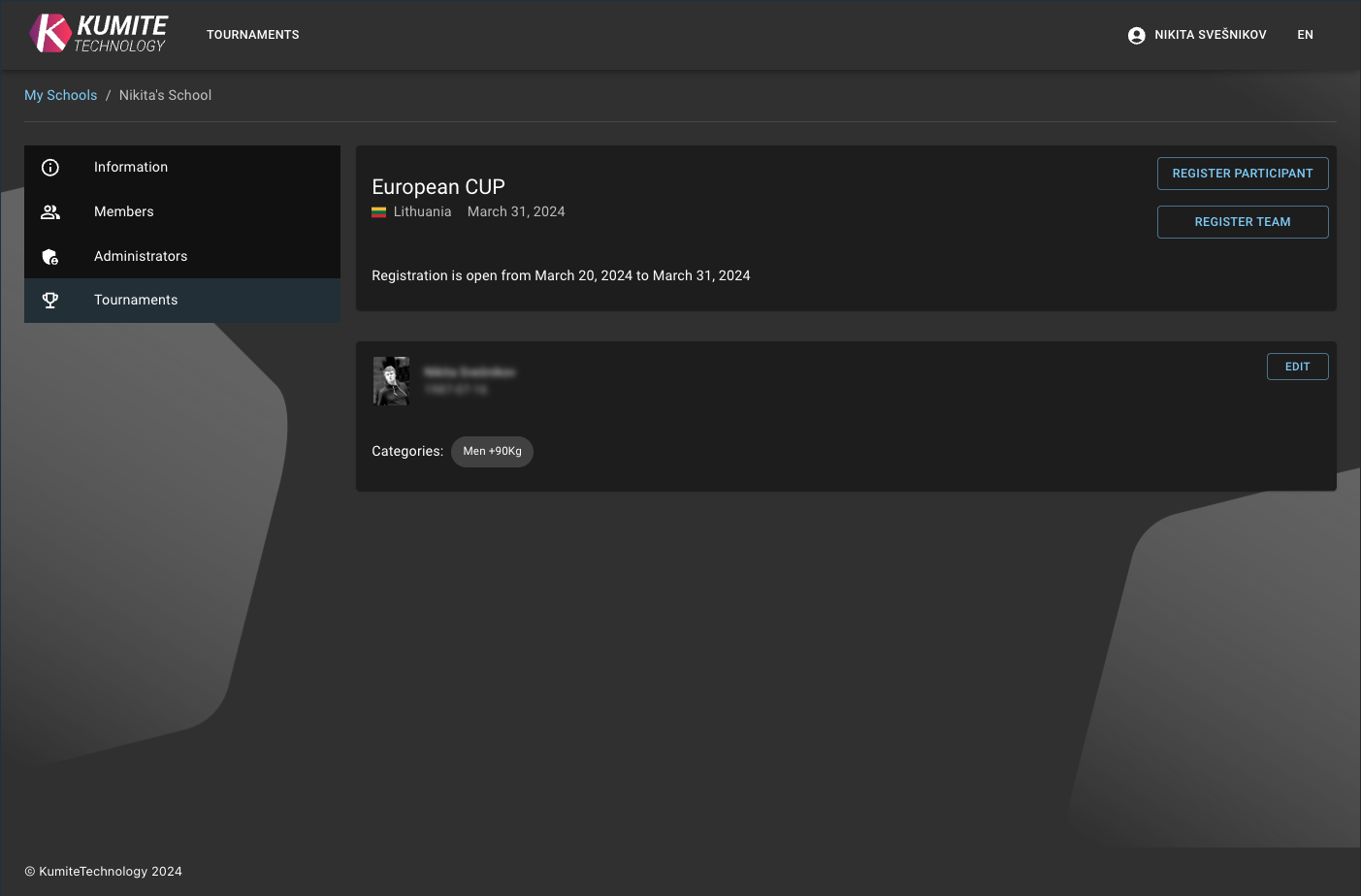This screenshot has width=1361, height=896.
Task: Open the Information sidebar section
Action: point(131,168)
